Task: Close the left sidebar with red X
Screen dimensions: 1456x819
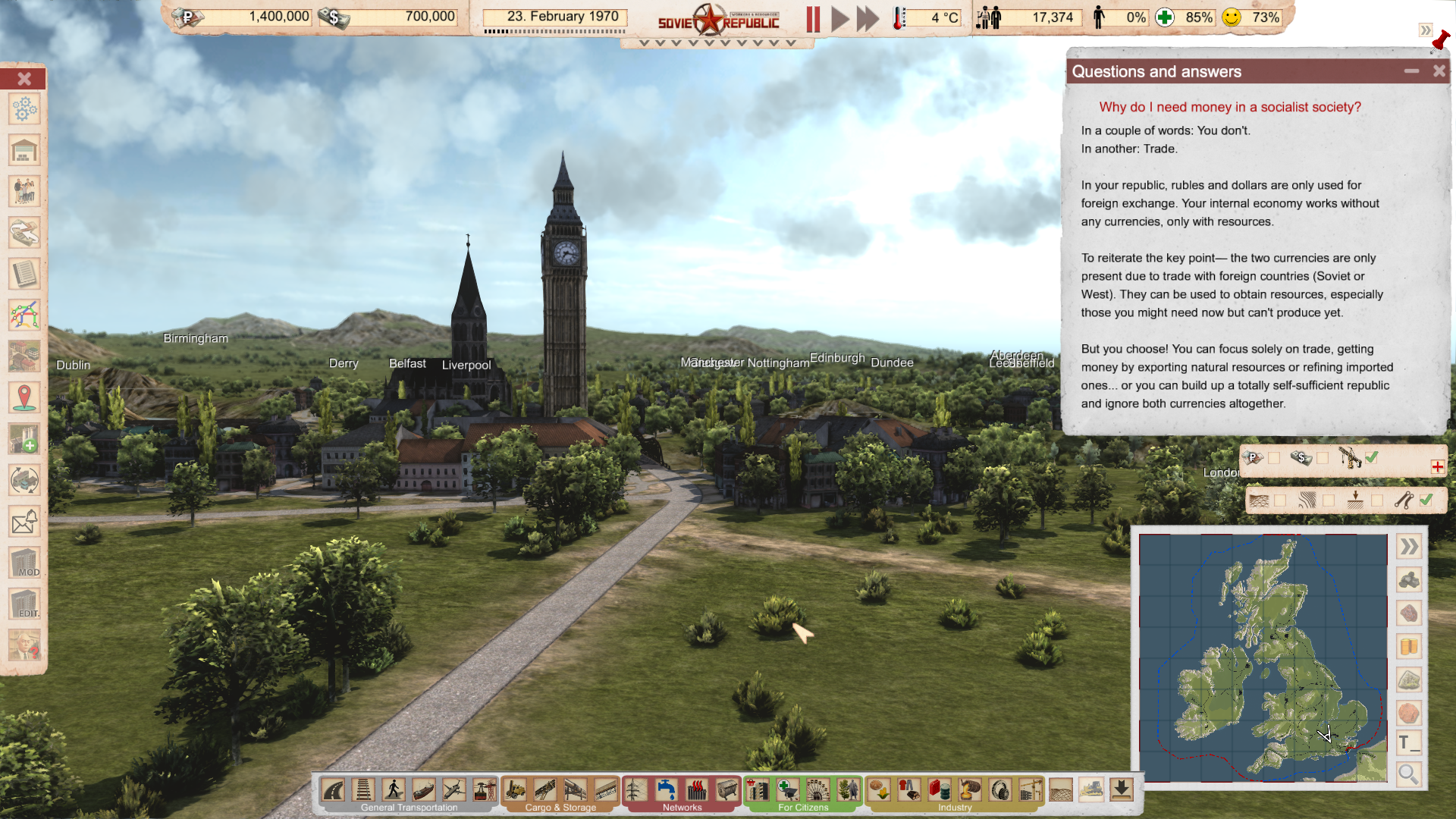Action: (24, 79)
